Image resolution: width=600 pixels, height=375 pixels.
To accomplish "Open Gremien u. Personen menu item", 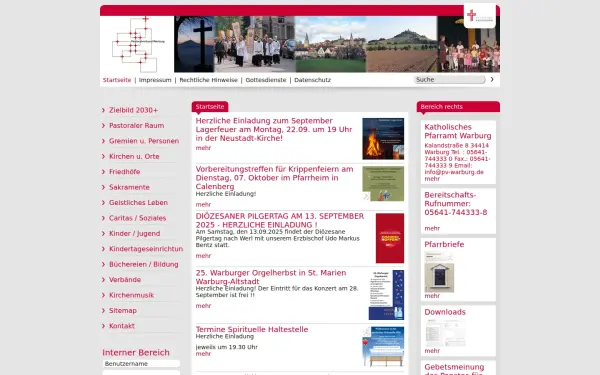I will [144, 141].
